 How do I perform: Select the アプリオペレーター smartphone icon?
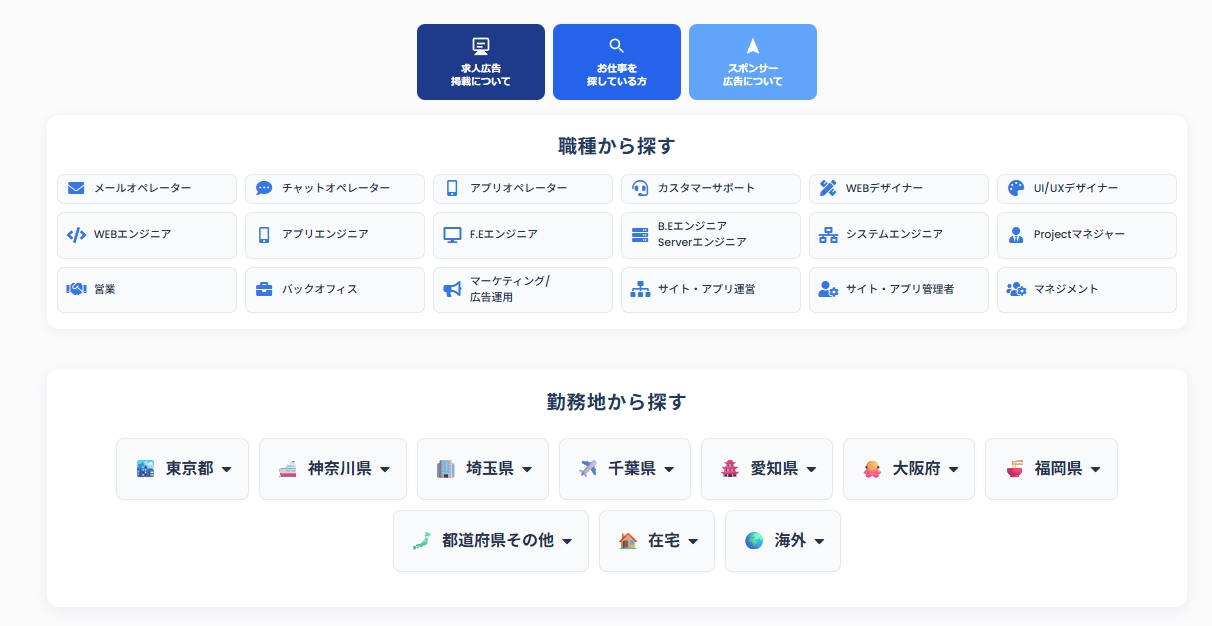[452, 188]
